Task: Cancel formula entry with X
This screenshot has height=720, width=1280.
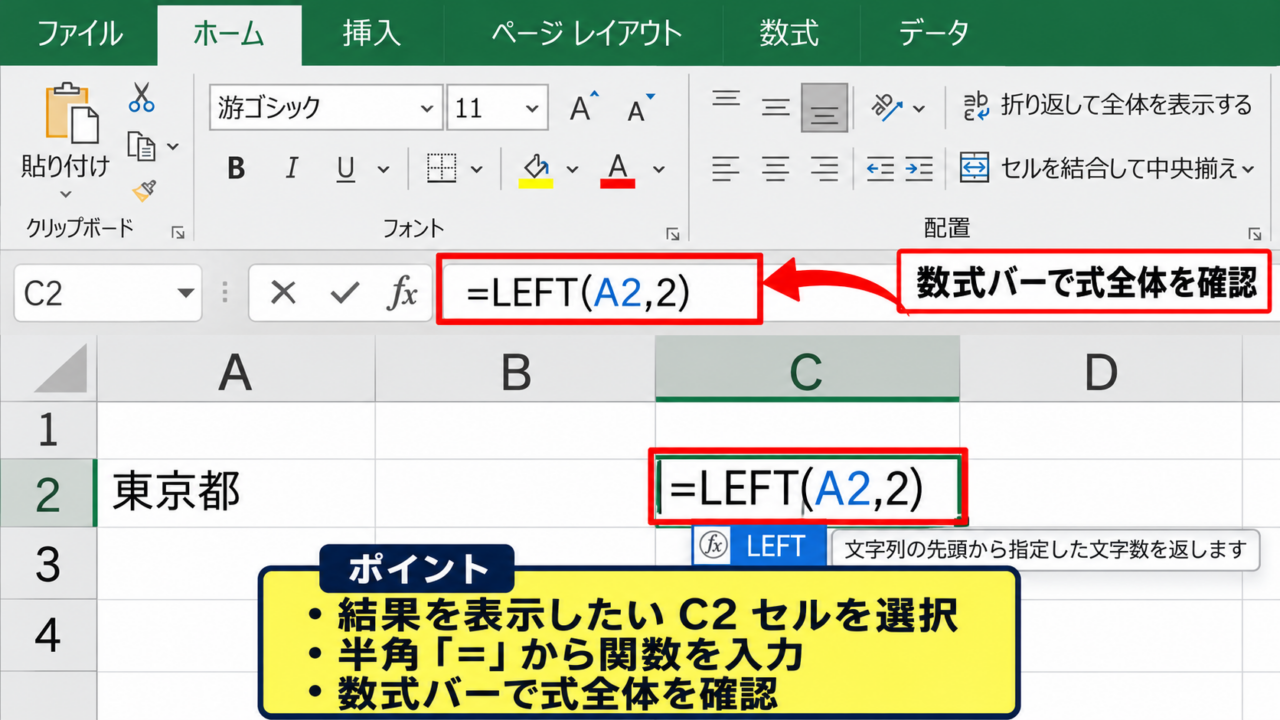Action: coord(284,293)
